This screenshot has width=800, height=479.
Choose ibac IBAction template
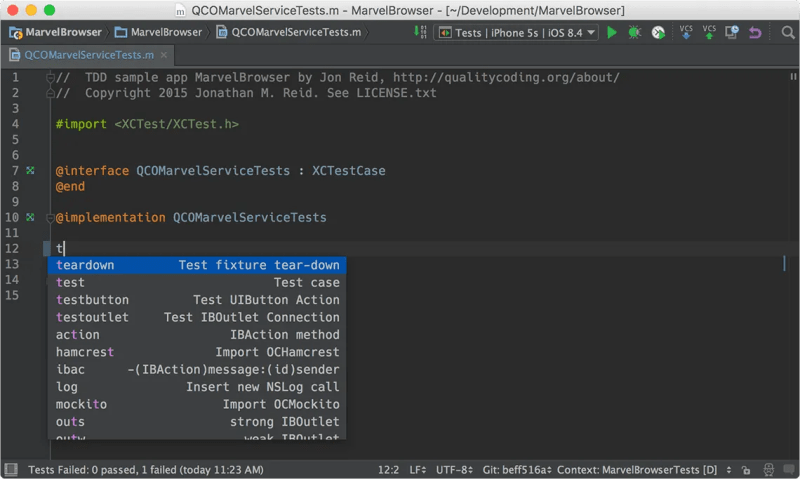pyautogui.click(x=197, y=369)
